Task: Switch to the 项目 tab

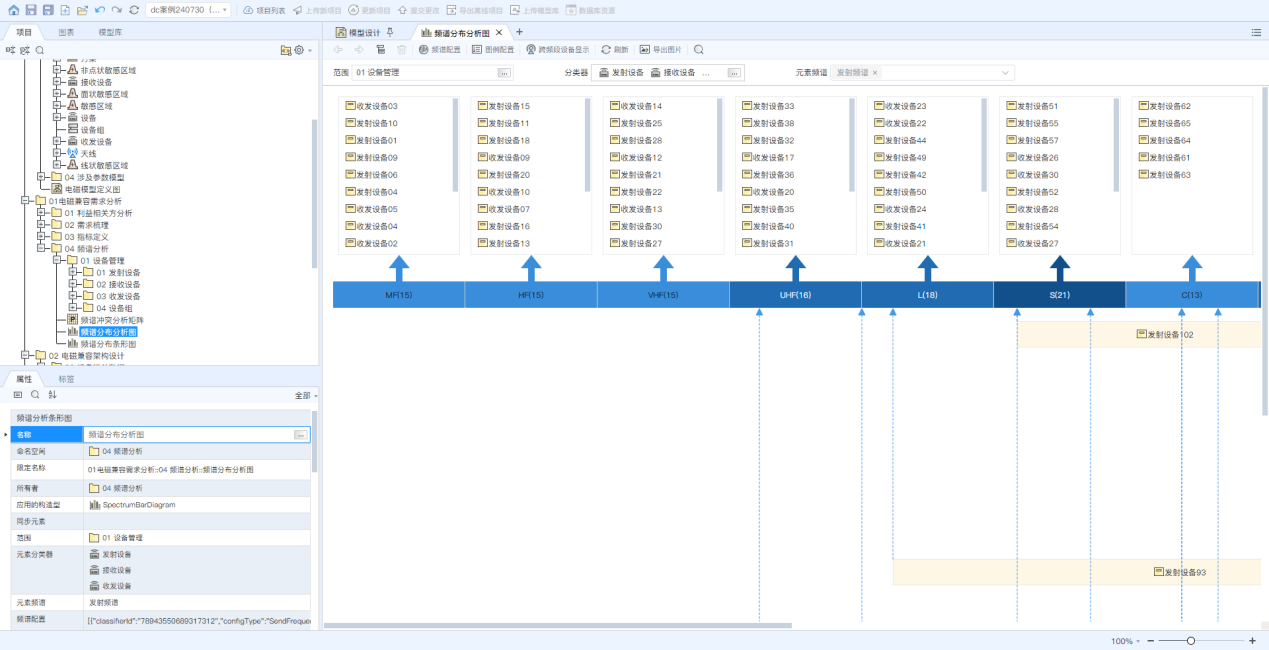Action: coord(24,32)
